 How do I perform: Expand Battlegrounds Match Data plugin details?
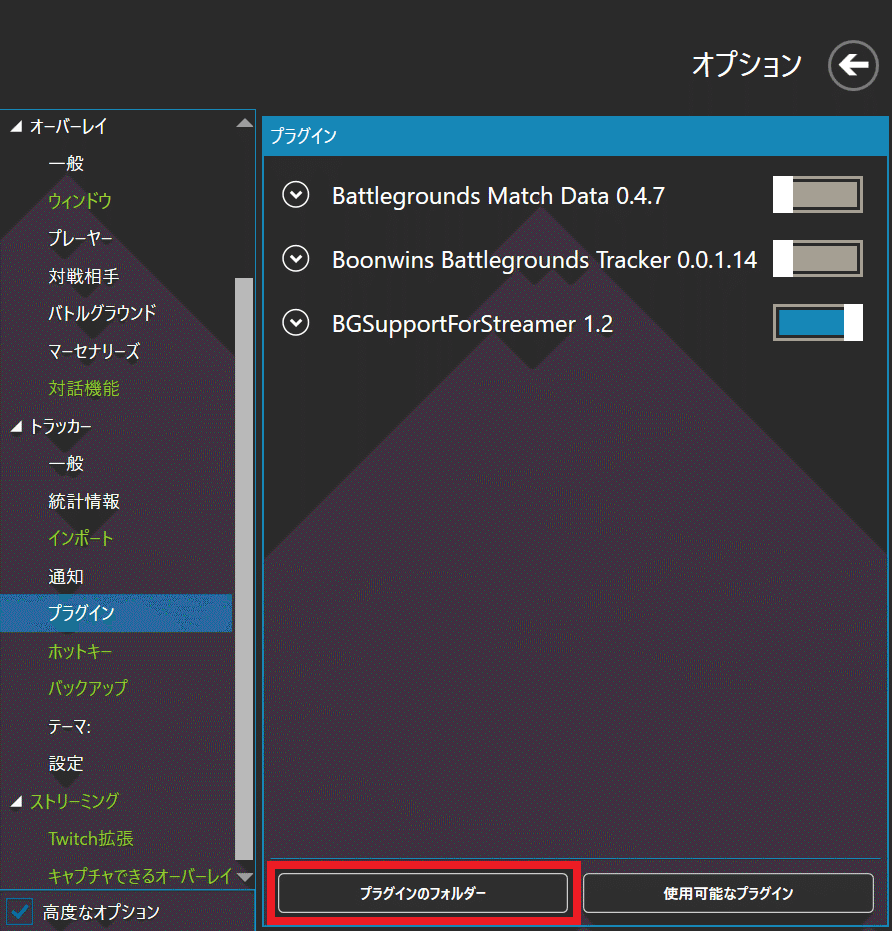(296, 195)
